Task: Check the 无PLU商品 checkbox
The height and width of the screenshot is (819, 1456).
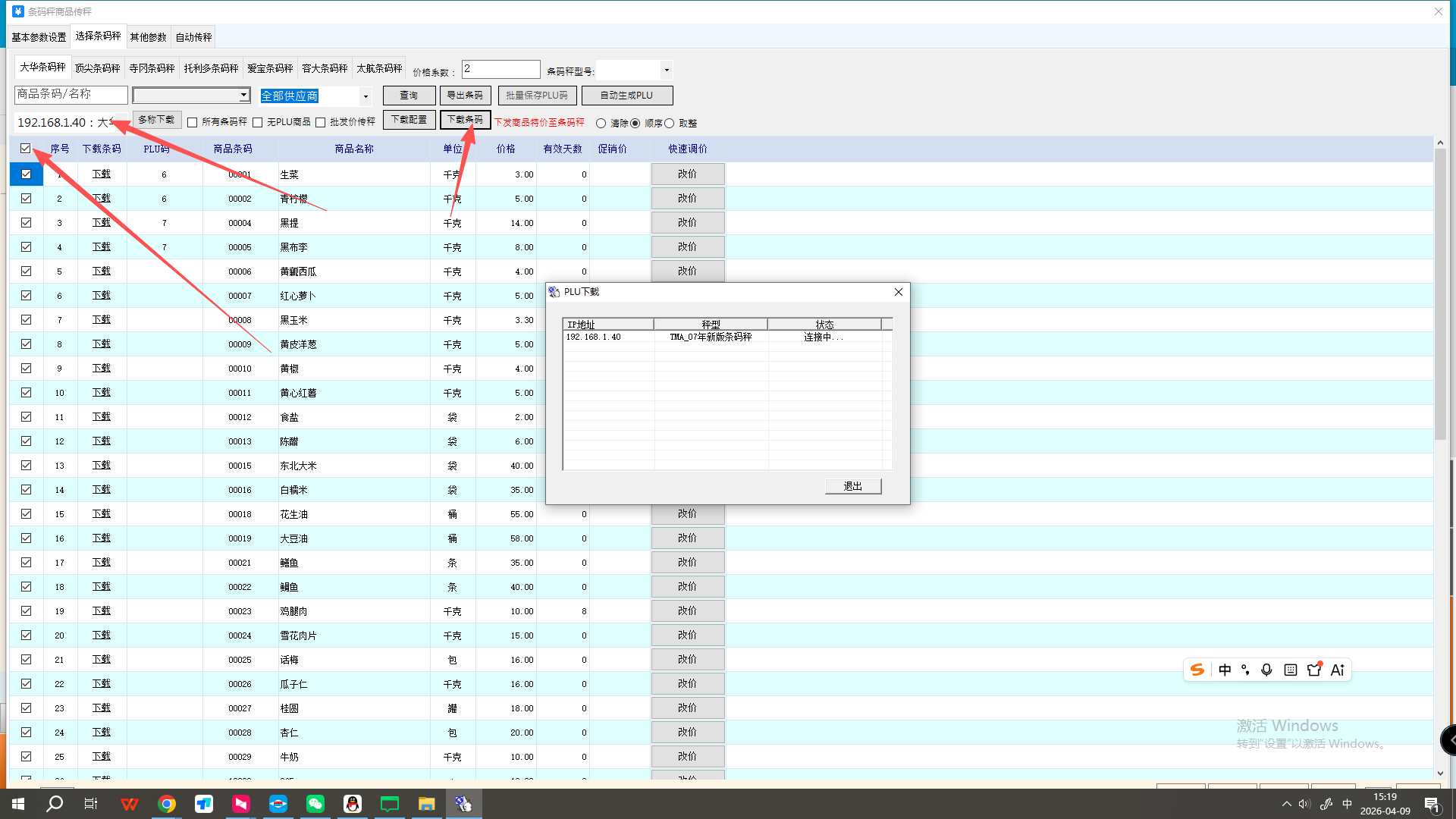Action: (x=258, y=123)
